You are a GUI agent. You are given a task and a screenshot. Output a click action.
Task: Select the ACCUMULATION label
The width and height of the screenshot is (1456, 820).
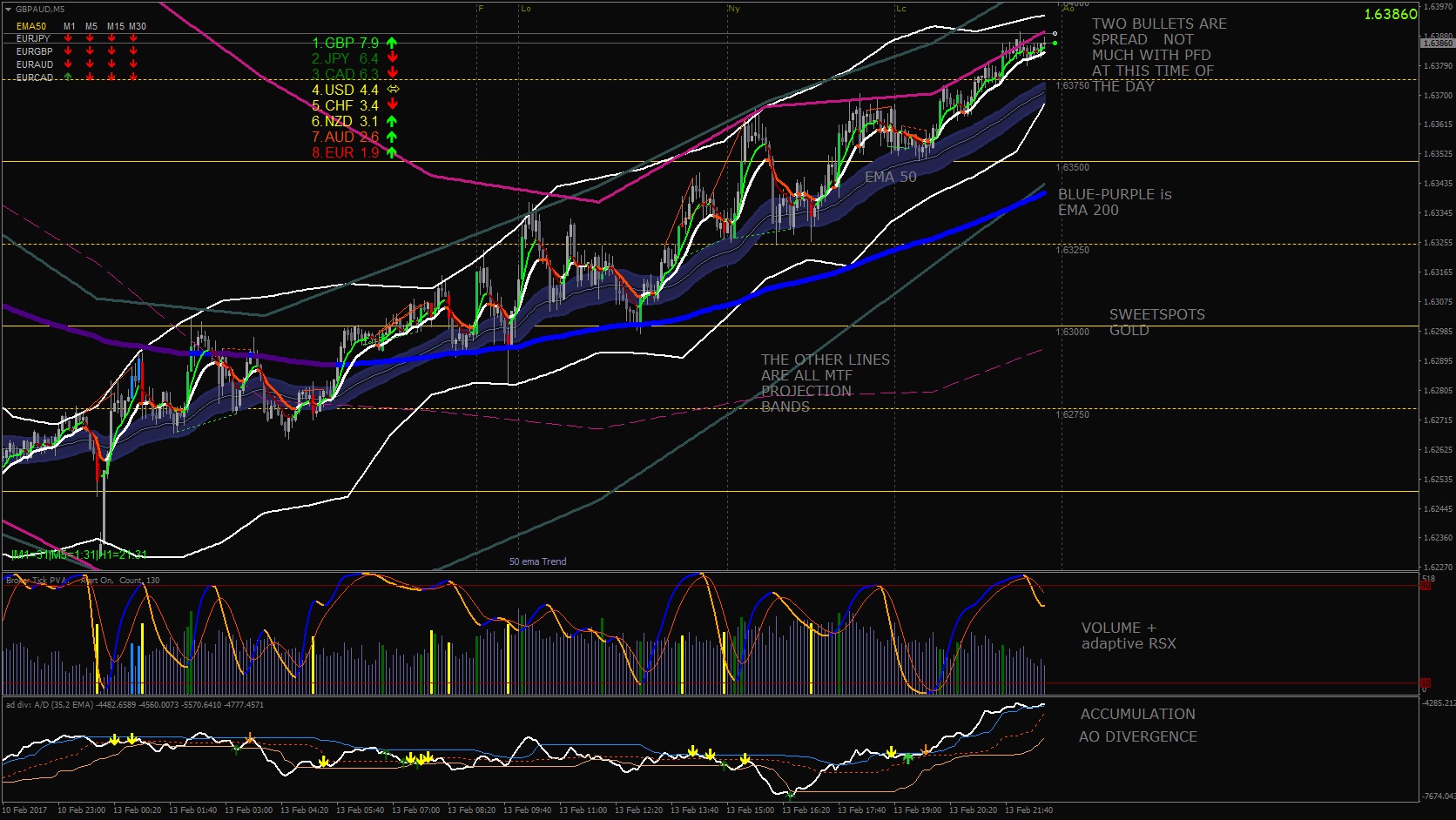(1138, 714)
